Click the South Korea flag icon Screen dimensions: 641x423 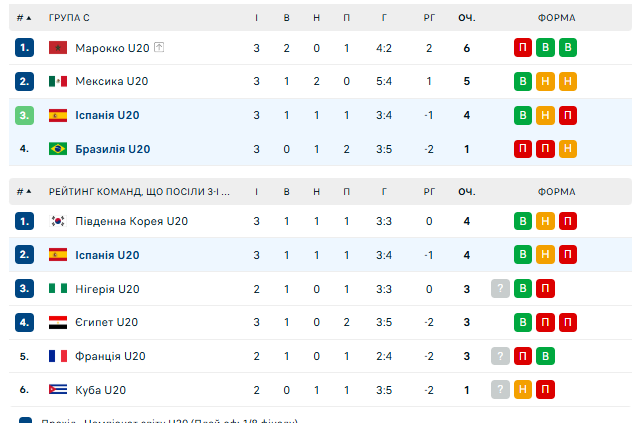coord(58,221)
